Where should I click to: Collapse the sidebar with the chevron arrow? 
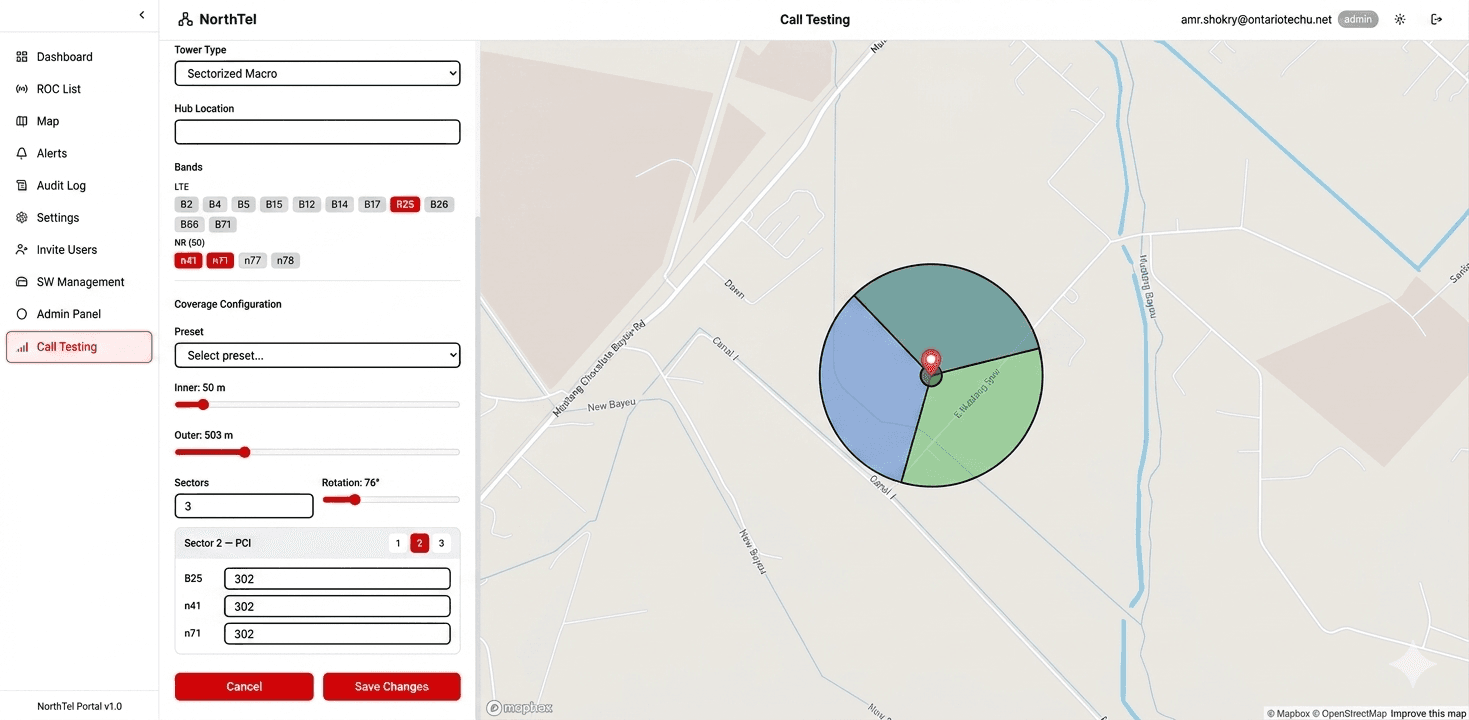pos(142,14)
